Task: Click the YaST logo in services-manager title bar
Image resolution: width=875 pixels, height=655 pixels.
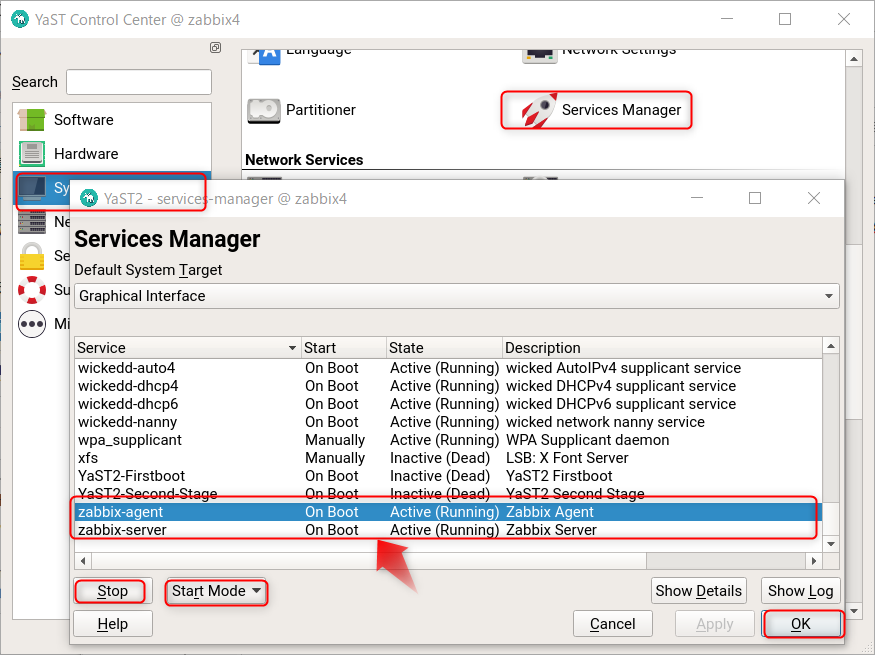Action: (89, 198)
